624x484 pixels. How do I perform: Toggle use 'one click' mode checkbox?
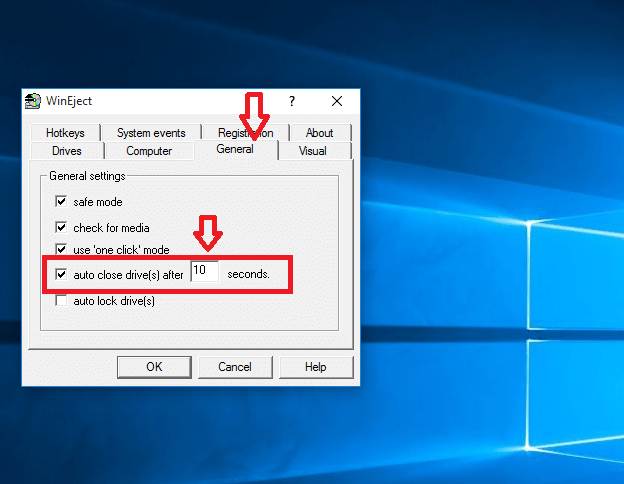click(61, 249)
